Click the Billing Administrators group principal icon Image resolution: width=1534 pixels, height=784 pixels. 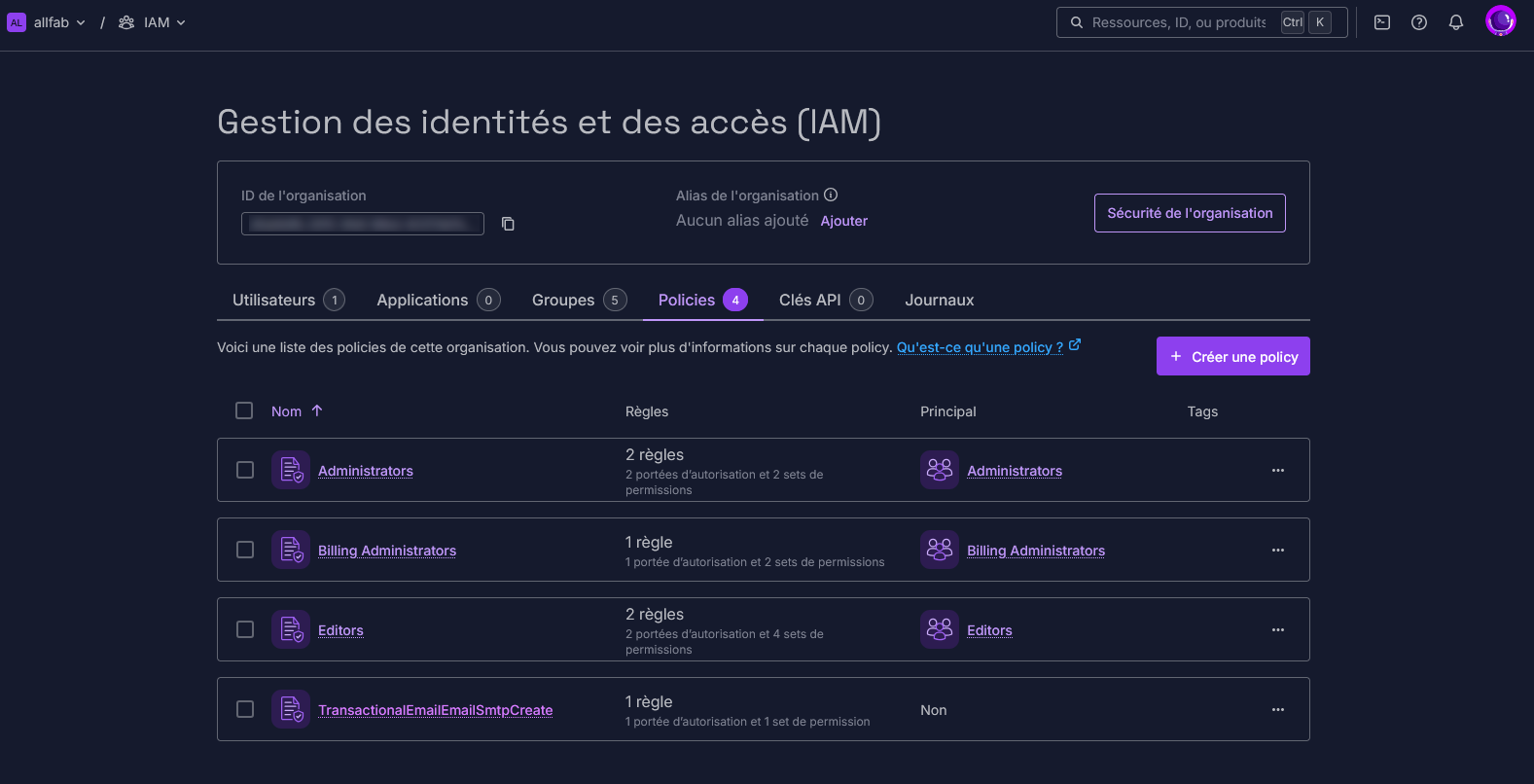tap(940, 550)
